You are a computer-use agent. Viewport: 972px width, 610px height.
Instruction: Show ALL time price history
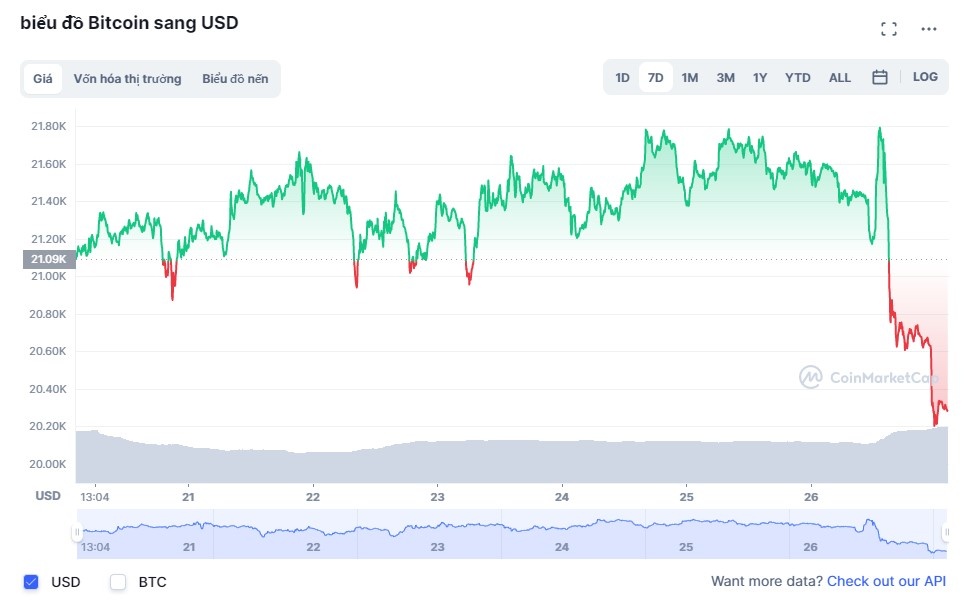coord(840,77)
